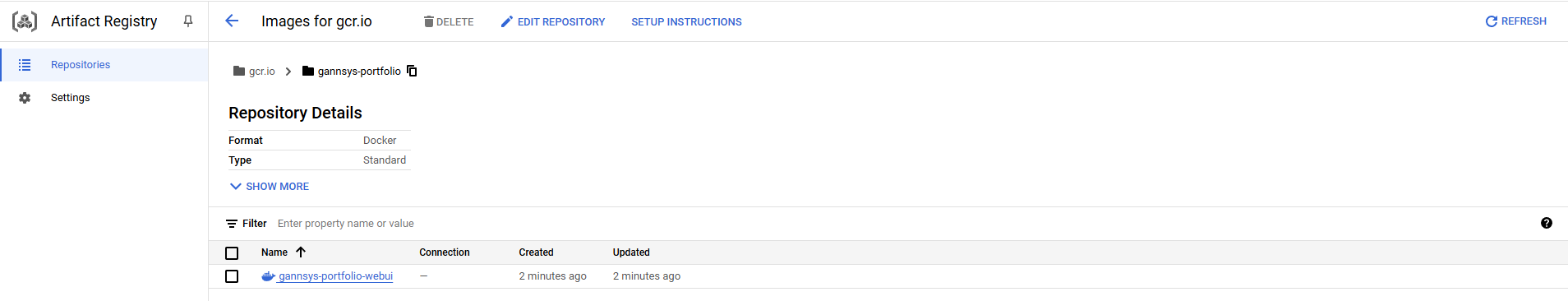Click the filter list icon
This screenshot has width=1568, height=301.
[x=232, y=224]
